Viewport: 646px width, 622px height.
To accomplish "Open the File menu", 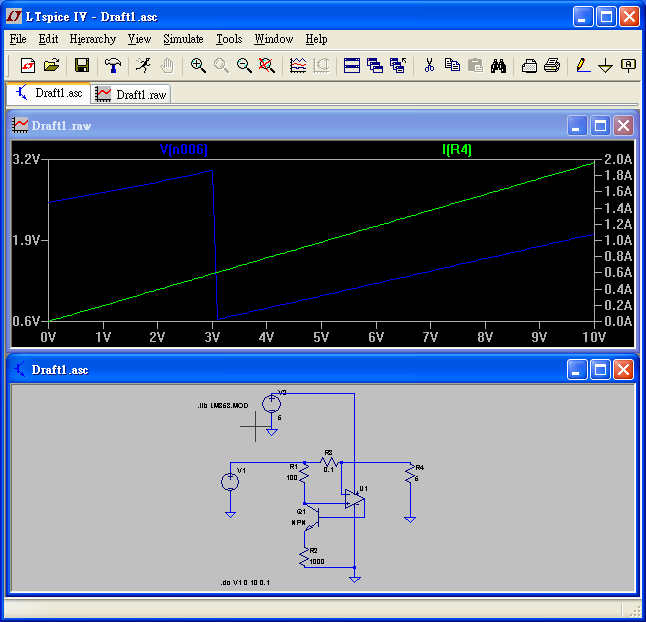I will (18, 39).
